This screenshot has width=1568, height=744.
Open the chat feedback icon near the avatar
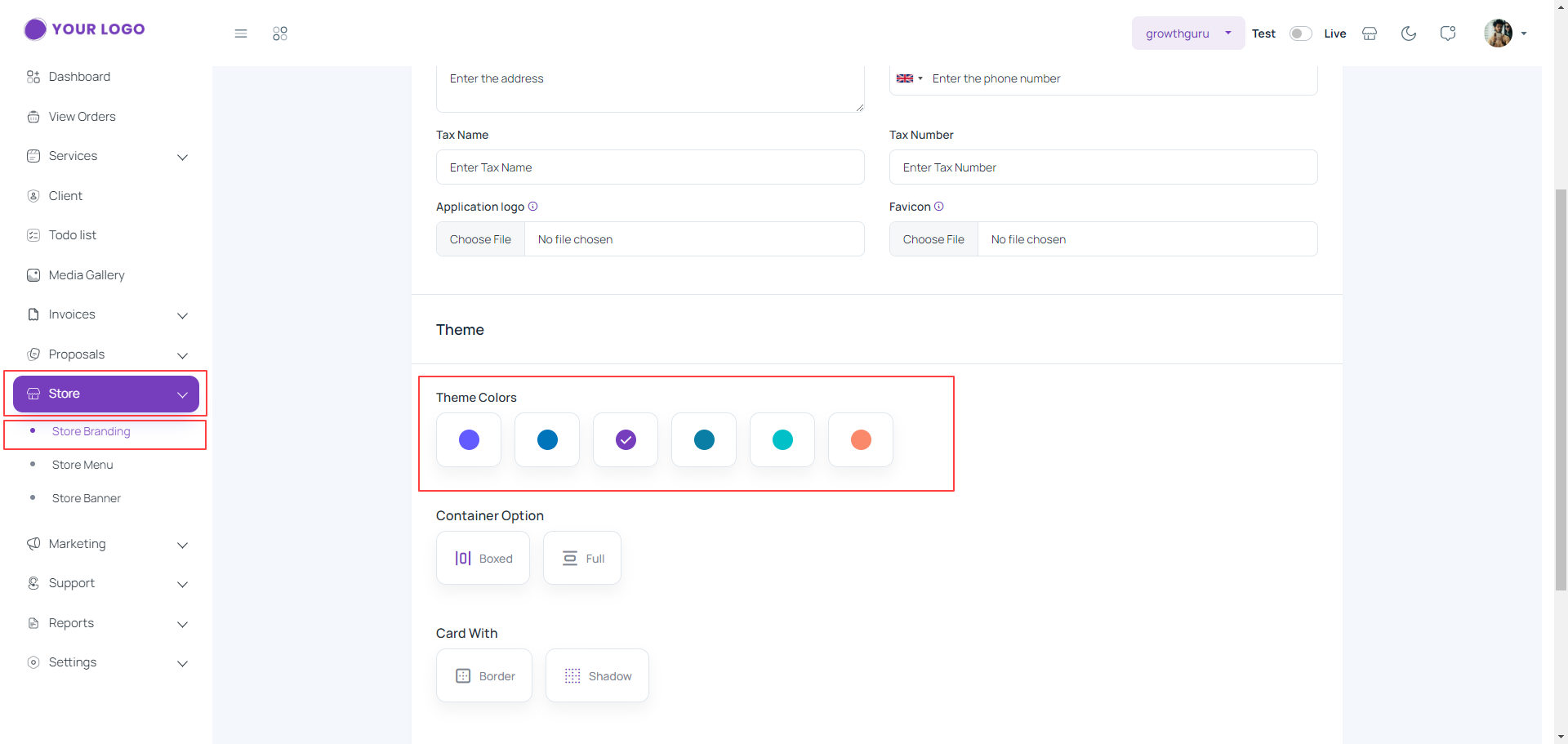coord(1449,33)
